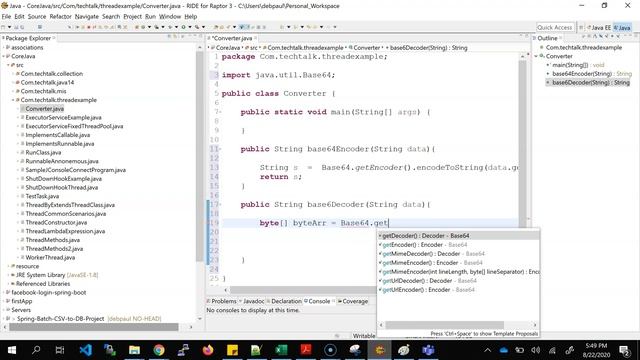Click the Package Explorer horizontal scrollbar
Viewport: 640px width, 360px height.
pyautogui.click(x=94, y=327)
